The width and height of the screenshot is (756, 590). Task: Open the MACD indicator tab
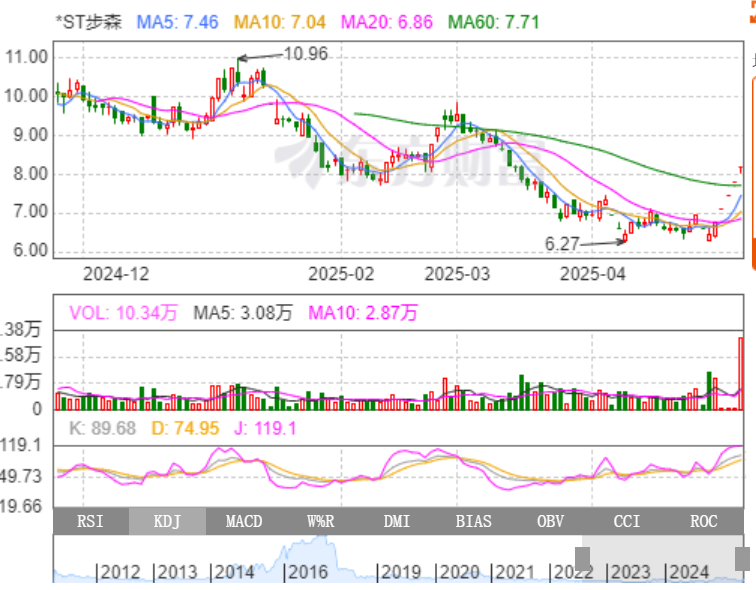point(244,521)
